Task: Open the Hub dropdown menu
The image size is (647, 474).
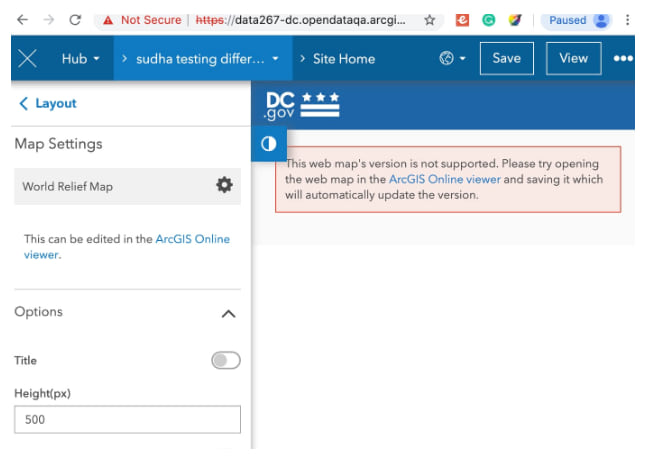Action: [80, 59]
